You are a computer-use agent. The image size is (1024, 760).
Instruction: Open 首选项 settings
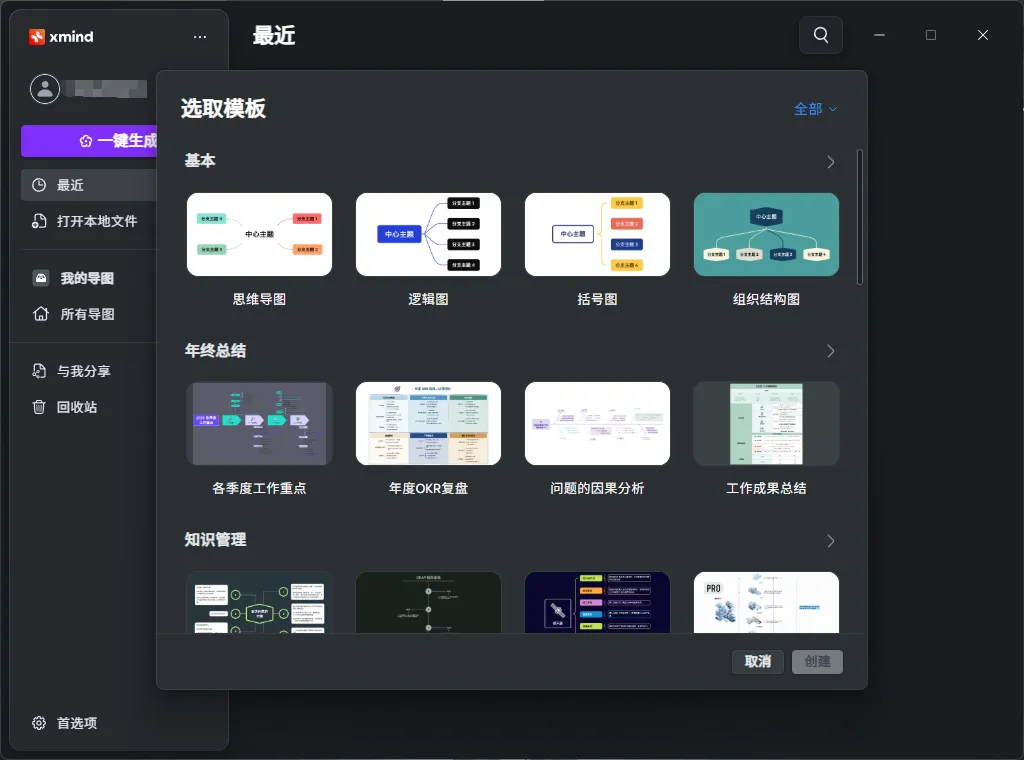(x=65, y=723)
